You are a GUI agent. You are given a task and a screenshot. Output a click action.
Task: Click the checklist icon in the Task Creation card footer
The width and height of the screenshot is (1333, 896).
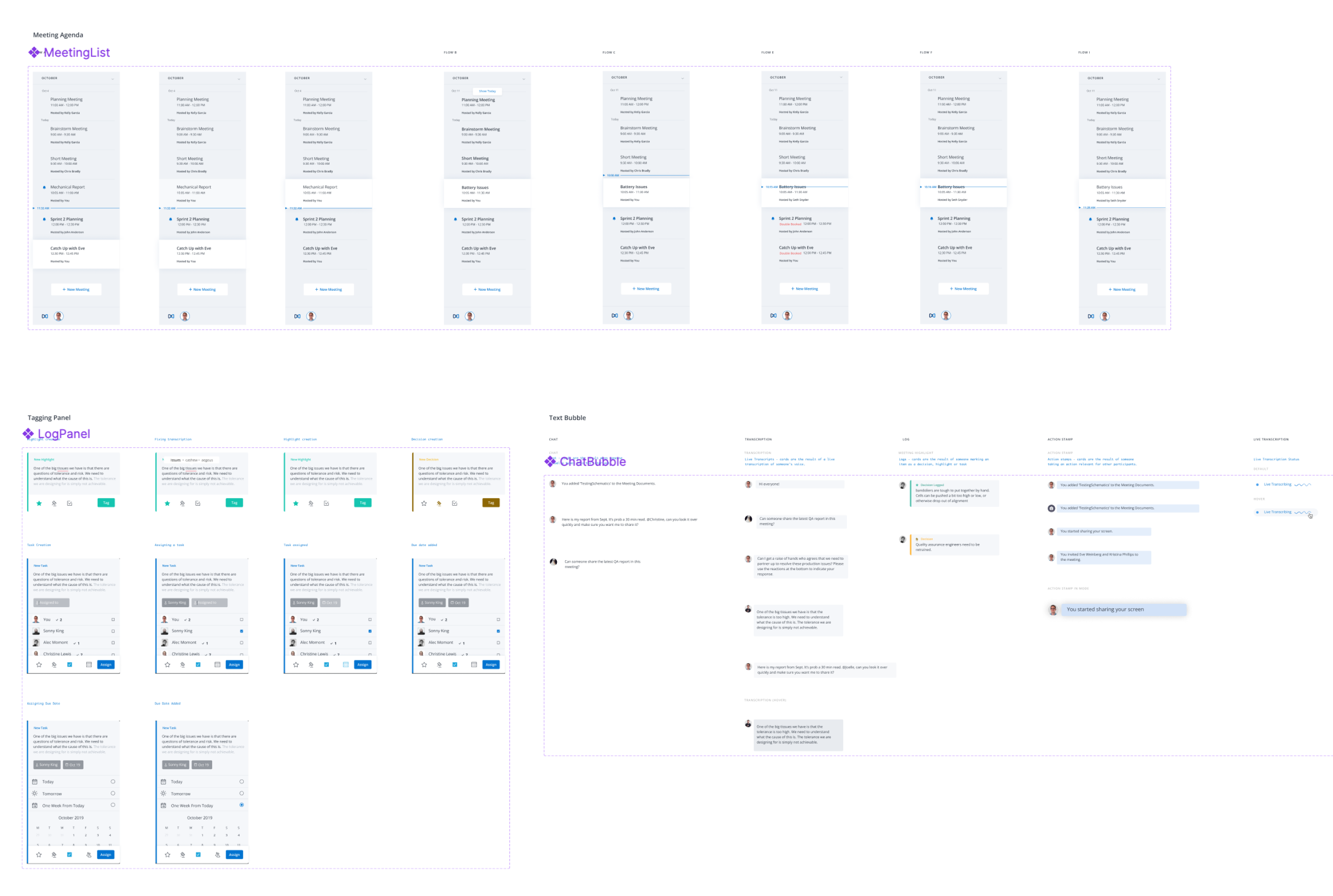pos(70,665)
